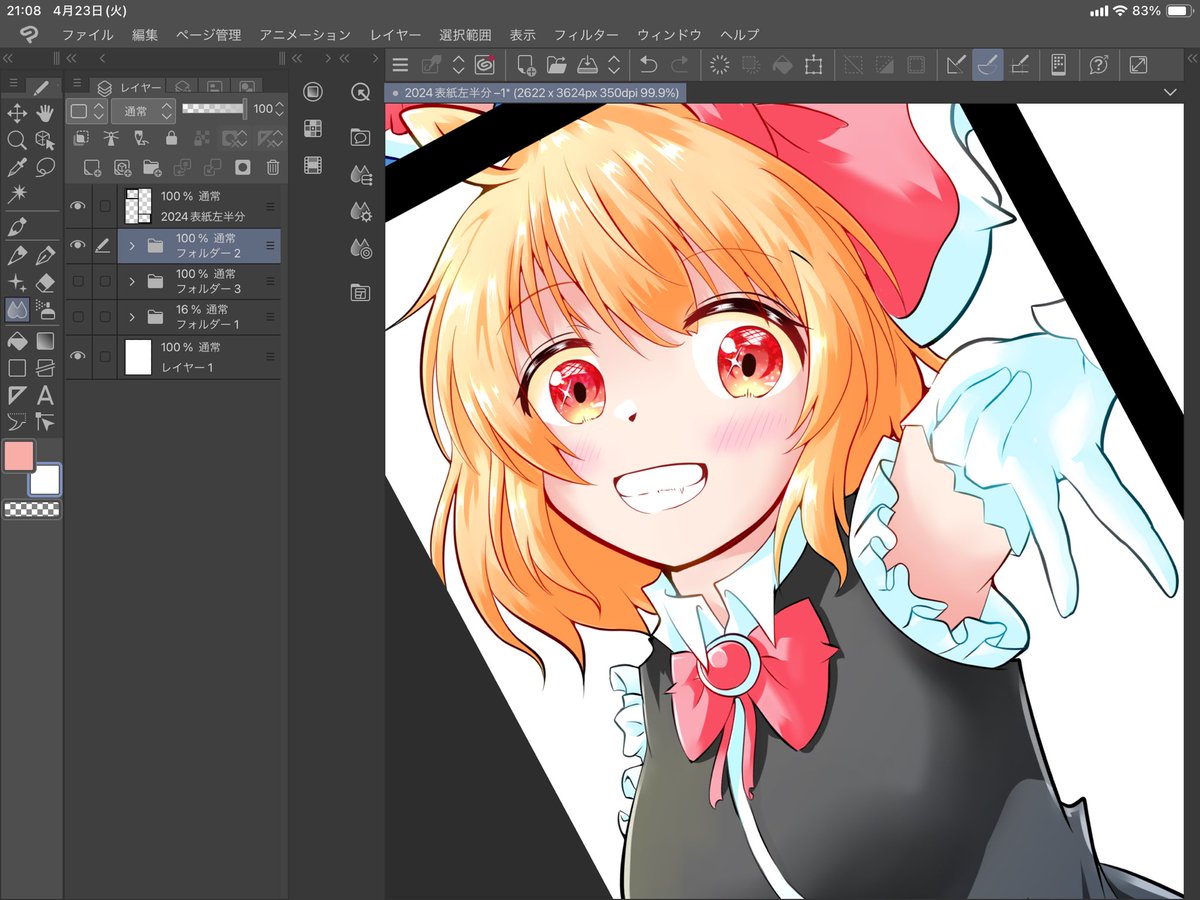Create a layer mask icon

click(x=242, y=167)
